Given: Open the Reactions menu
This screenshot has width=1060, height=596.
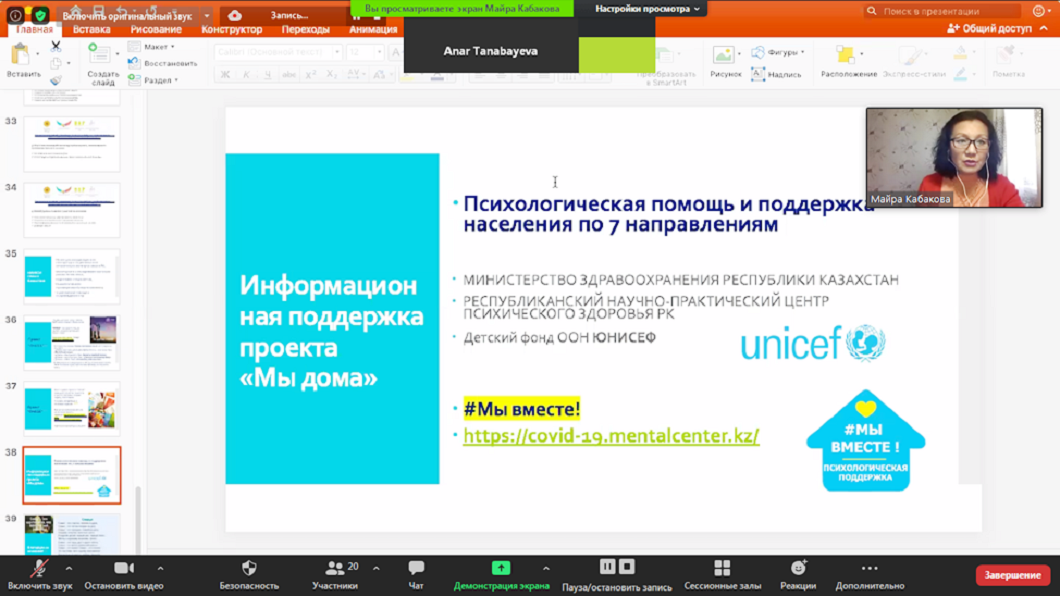Looking at the screenshot, I should 798,568.
